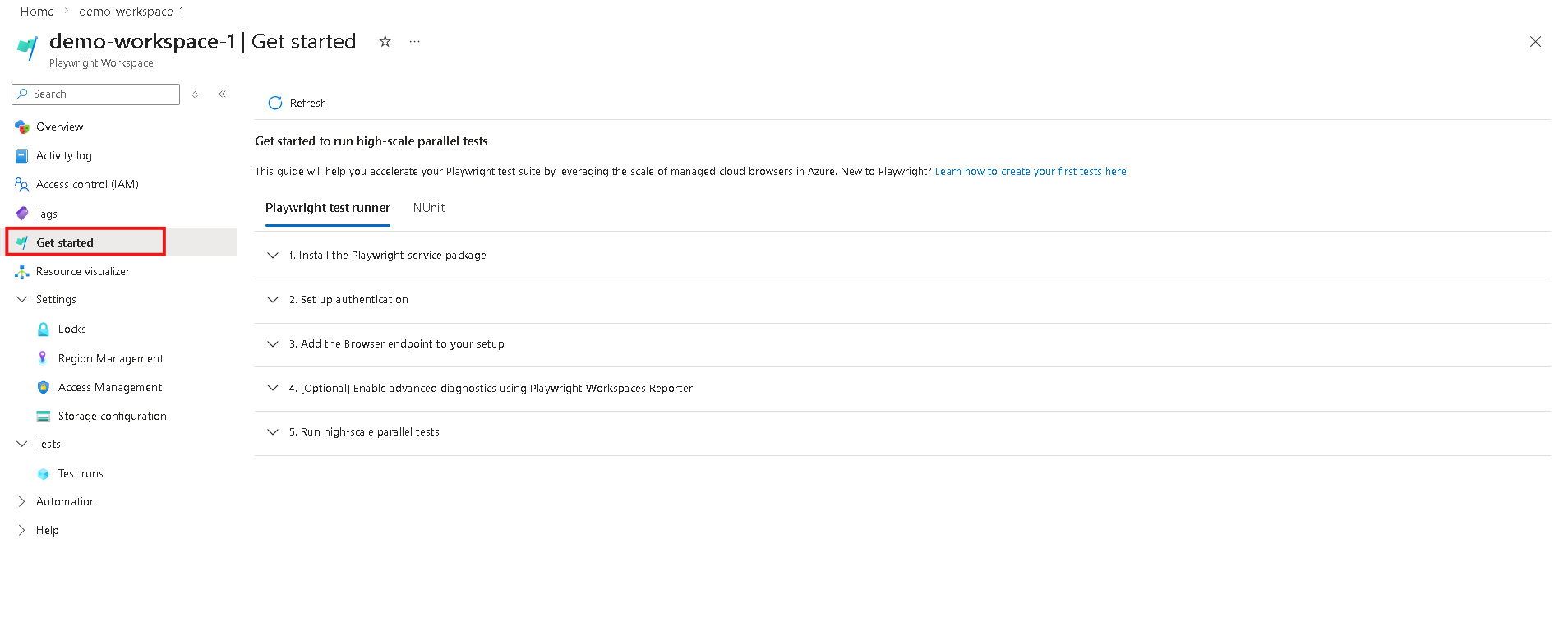Open Storage configuration page
Viewport: 1568px width, 636px height.
tap(112, 417)
